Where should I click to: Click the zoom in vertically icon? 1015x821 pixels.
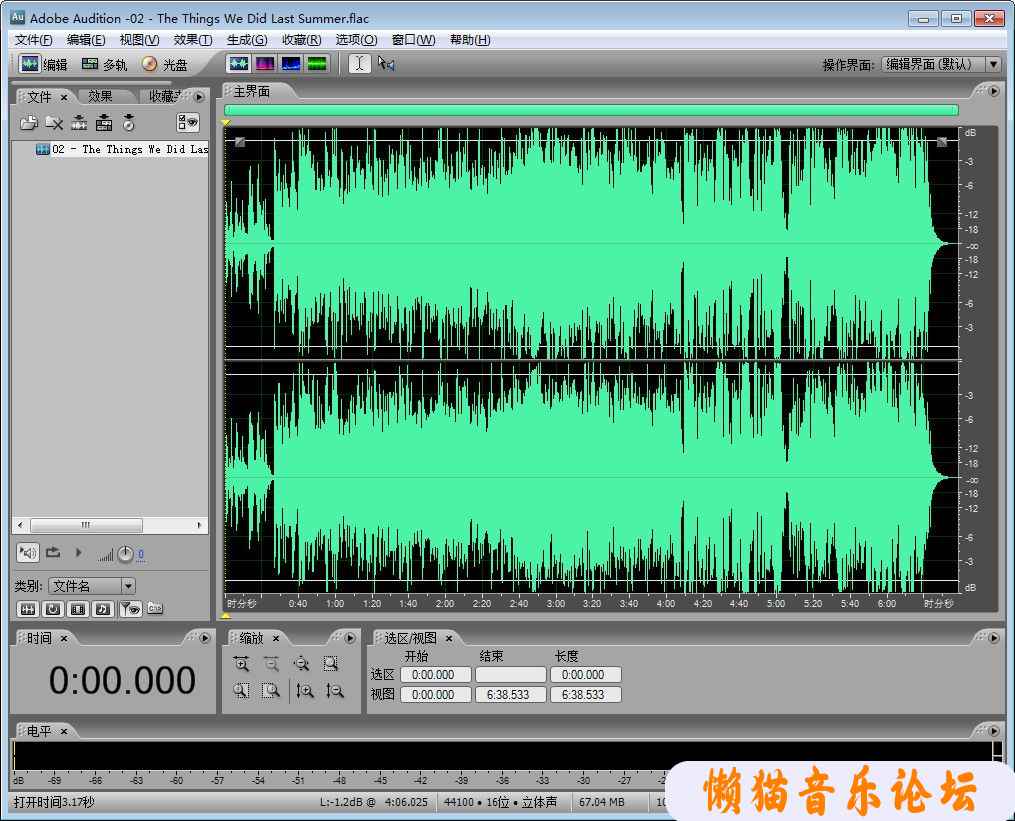point(304,691)
